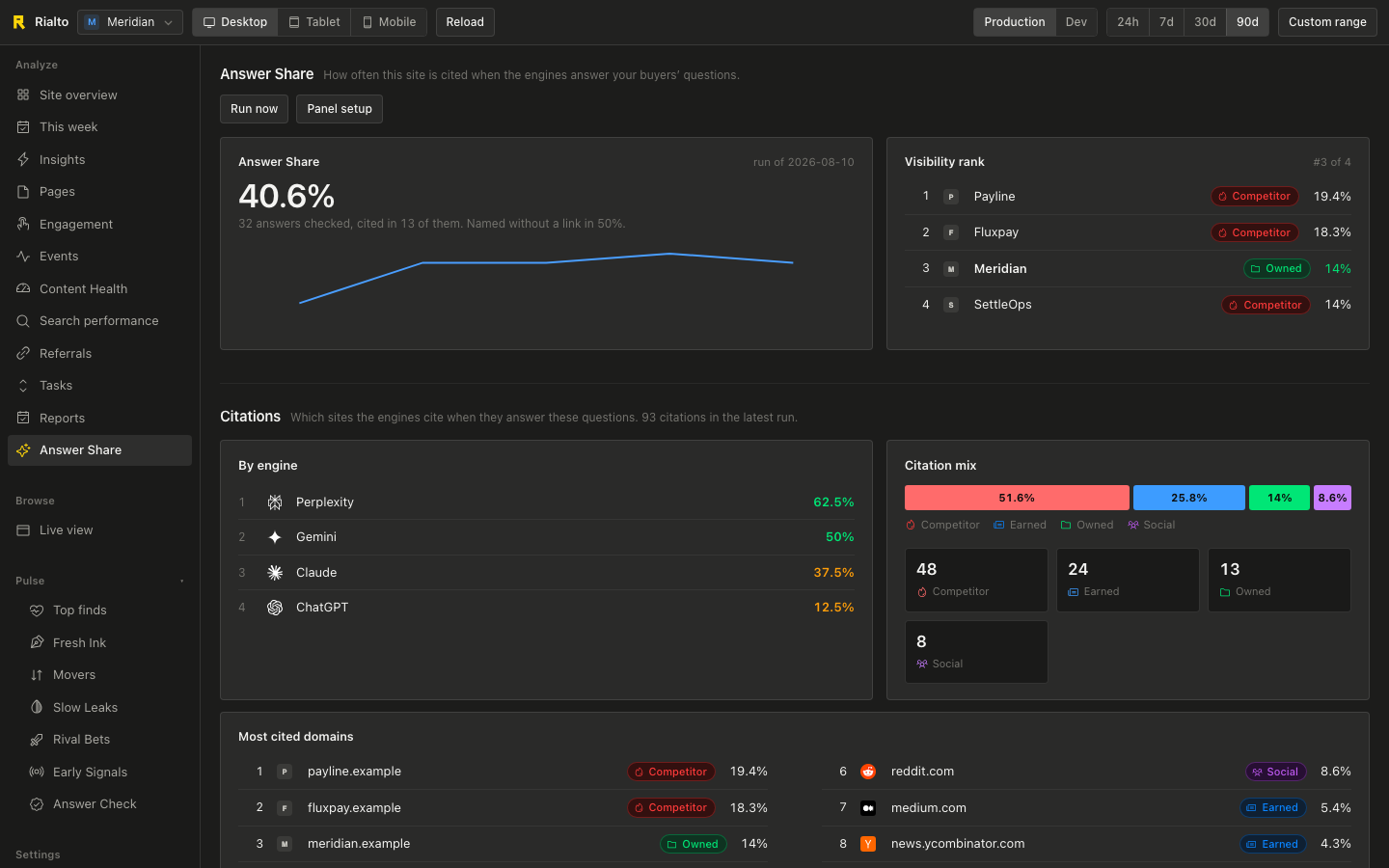
Task: Switch preview to Desktop view
Action: 235,22
